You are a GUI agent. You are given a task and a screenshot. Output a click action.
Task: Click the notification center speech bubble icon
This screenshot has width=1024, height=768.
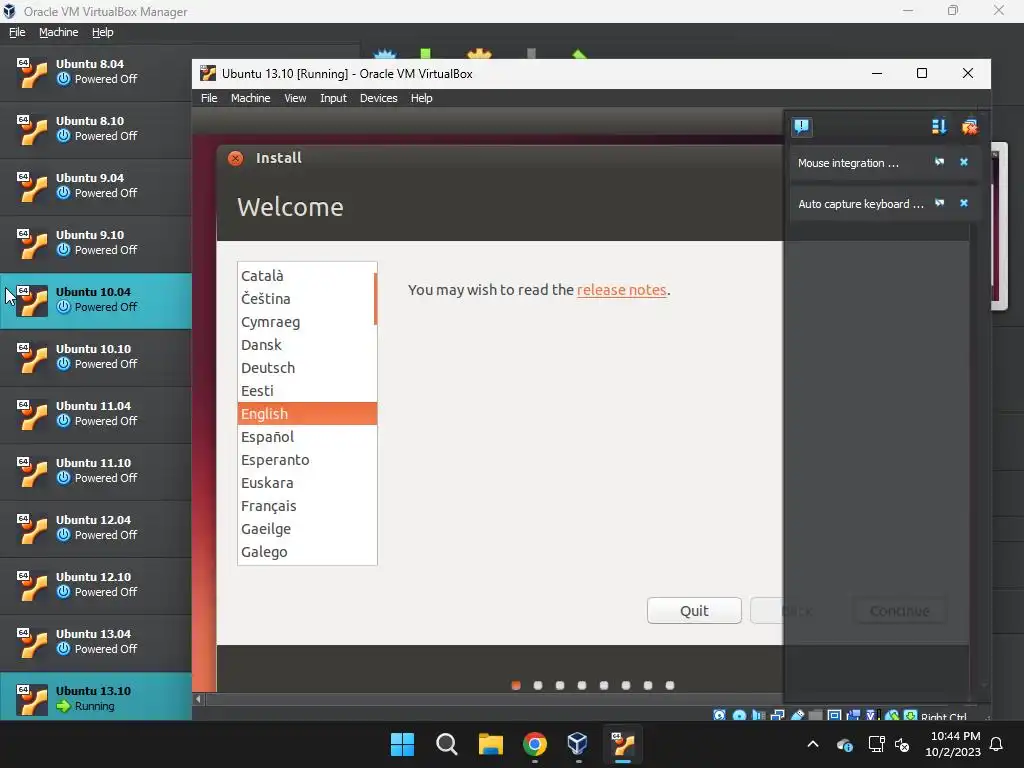click(802, 126)
